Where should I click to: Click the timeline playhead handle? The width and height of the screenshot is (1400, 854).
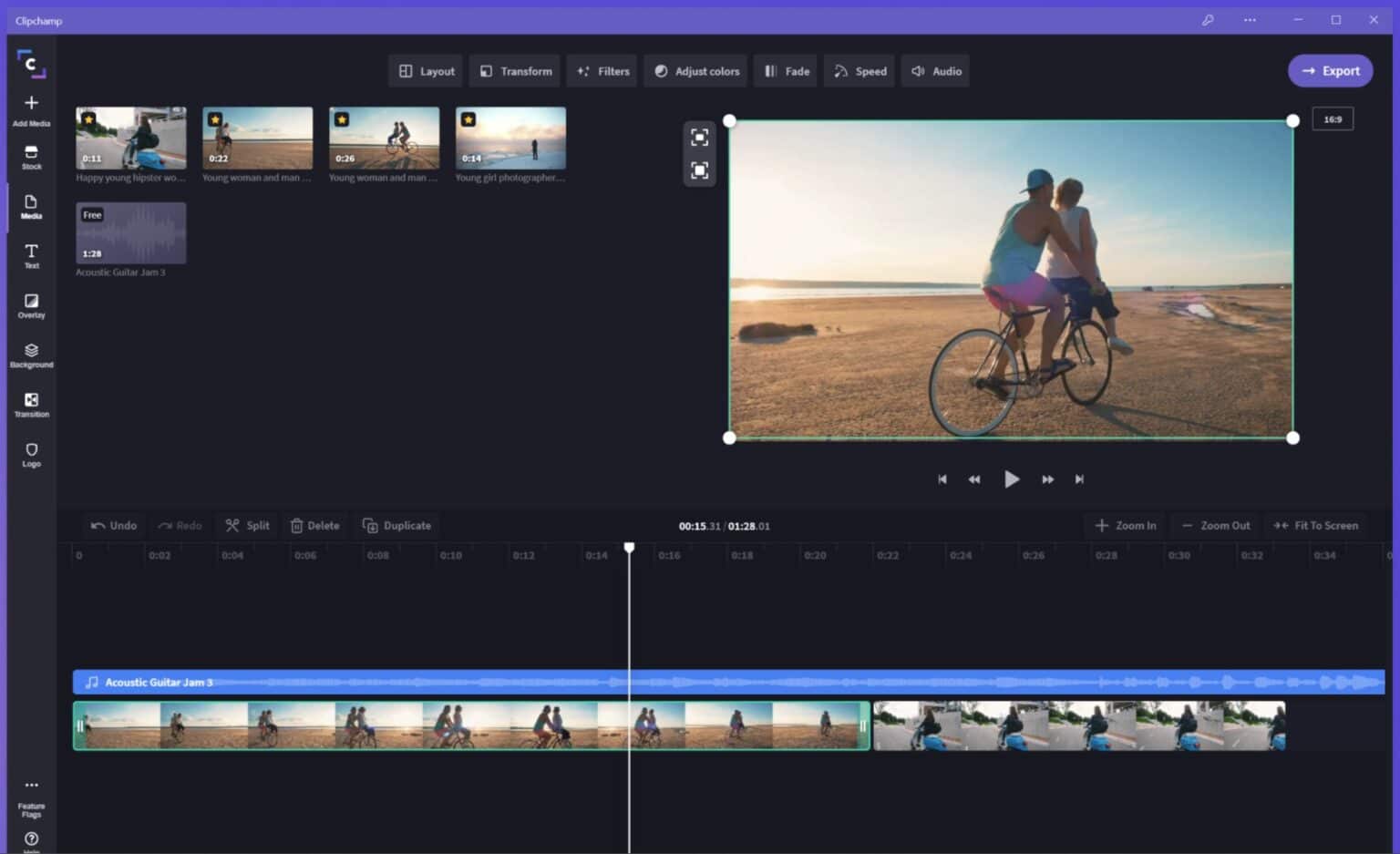(x=629, y=548)
